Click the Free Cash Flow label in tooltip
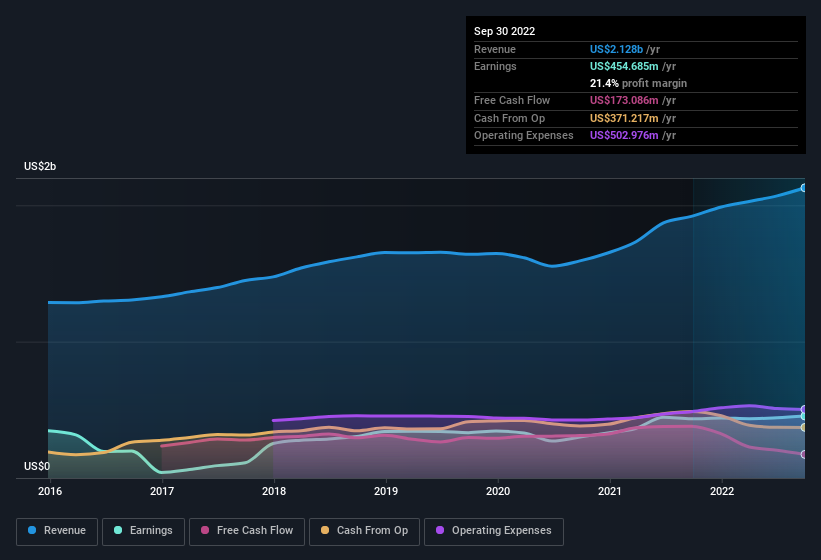821x560 pixels. [512, 100]
